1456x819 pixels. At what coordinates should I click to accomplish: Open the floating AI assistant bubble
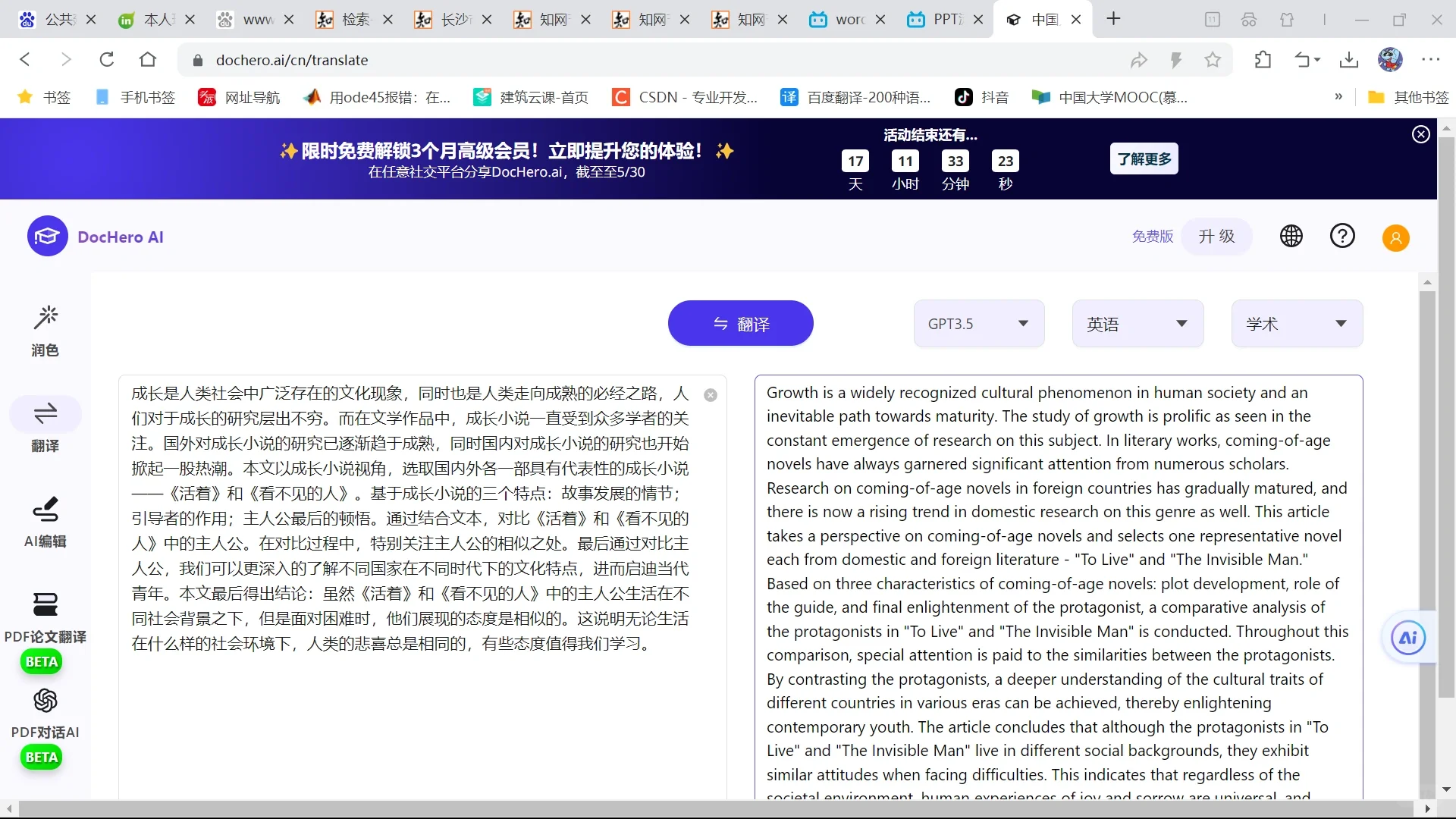point(1407,638)
